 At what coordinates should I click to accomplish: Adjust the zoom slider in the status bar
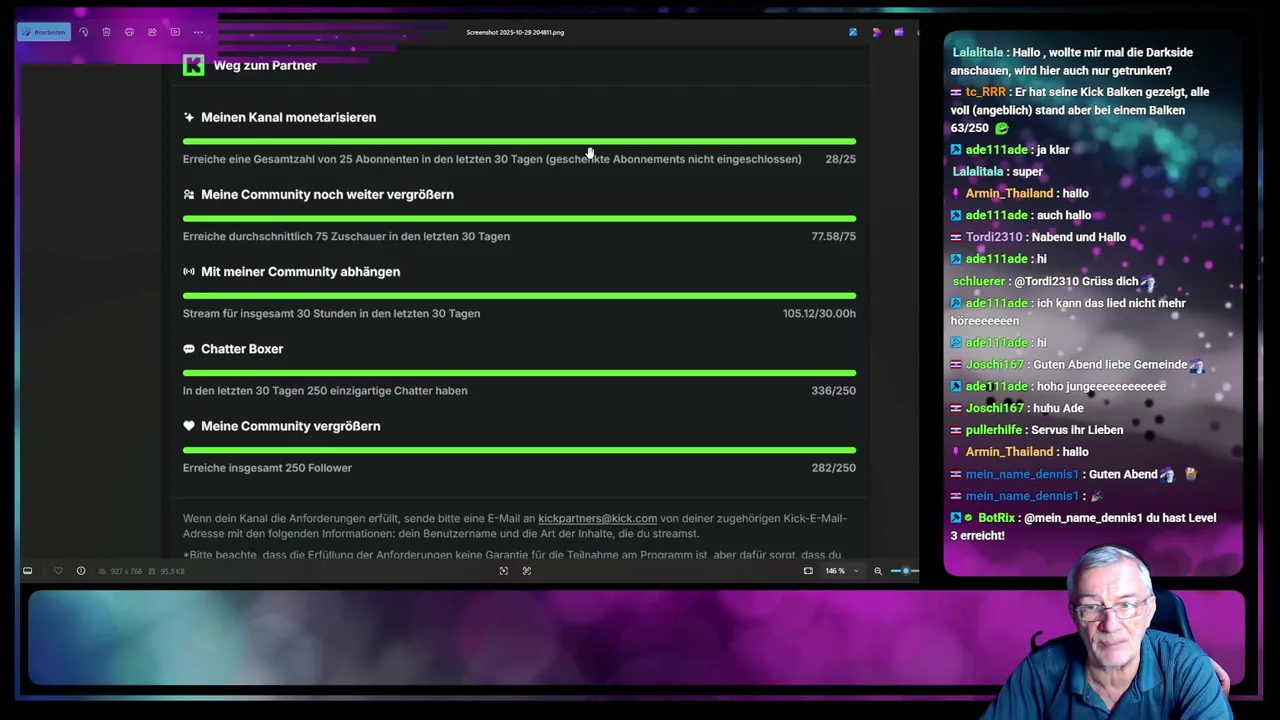[903, 571]
